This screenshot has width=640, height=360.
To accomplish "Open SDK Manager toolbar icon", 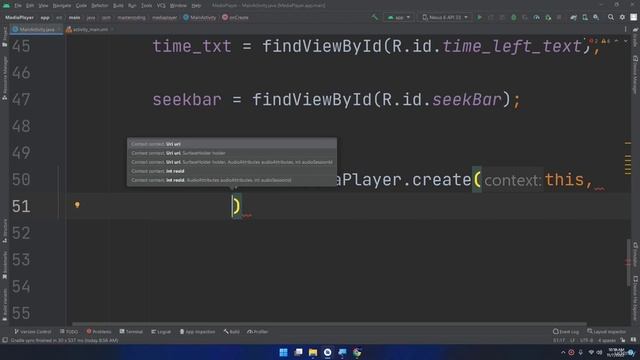I will pyautogui.click(x=596, y=18).
